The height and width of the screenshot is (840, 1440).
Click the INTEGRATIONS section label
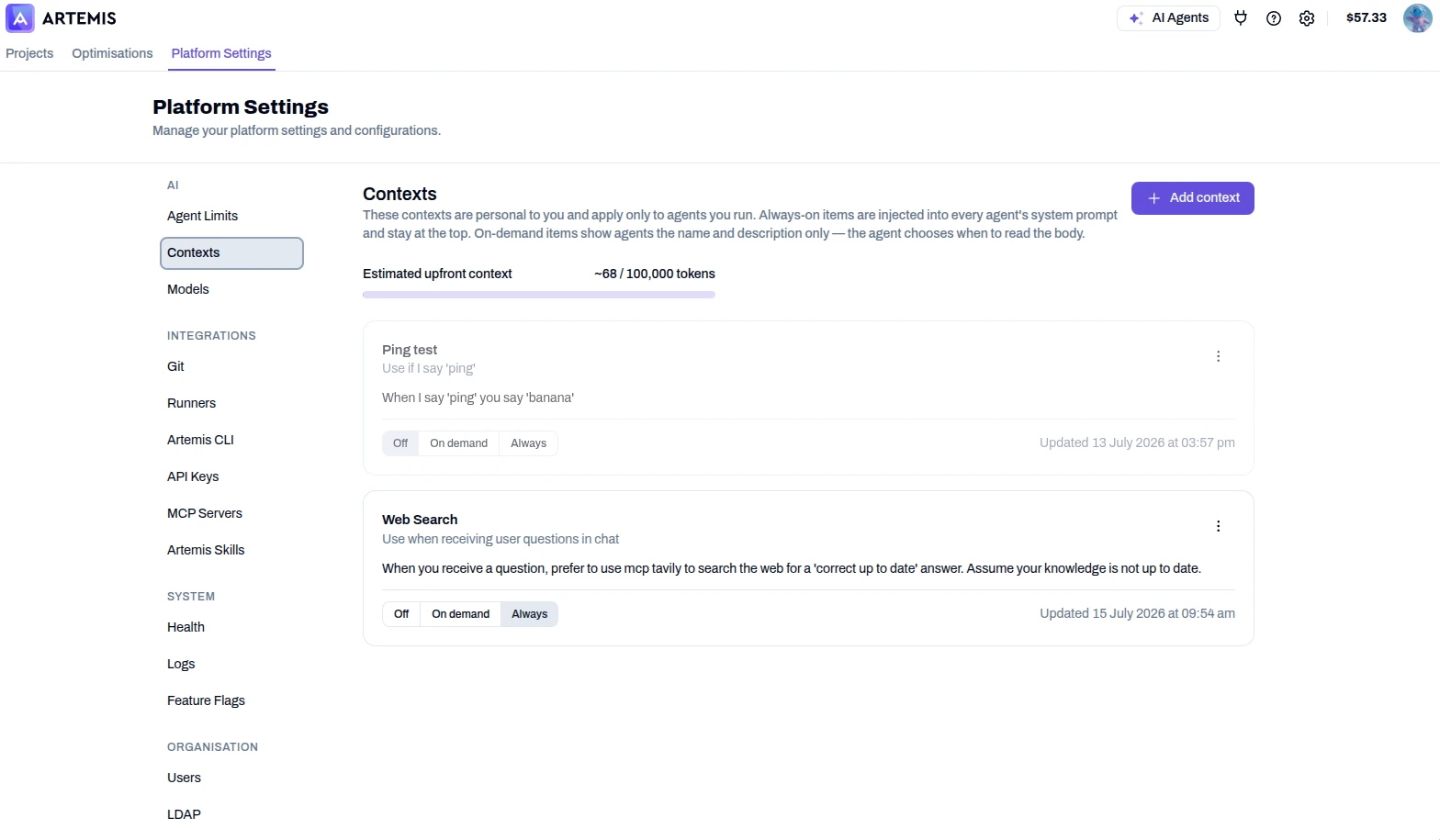(x=211, y=336)
